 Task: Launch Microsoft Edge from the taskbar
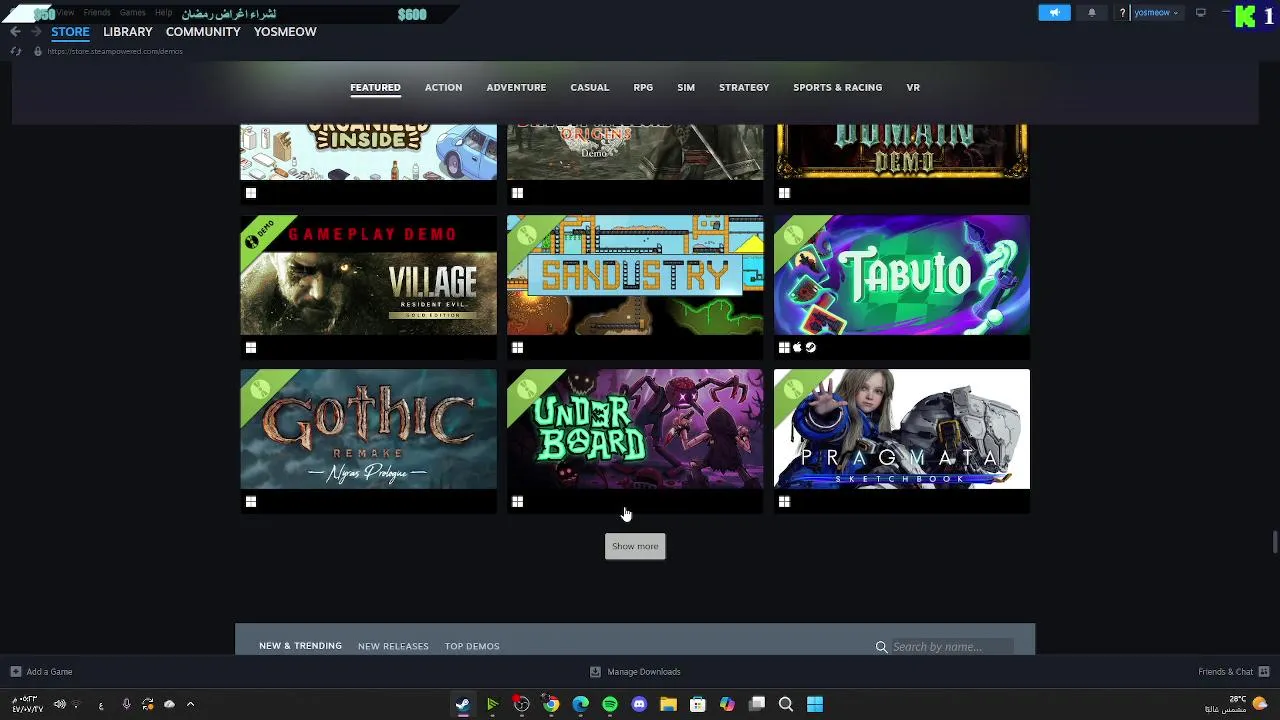tap(580, 704)
